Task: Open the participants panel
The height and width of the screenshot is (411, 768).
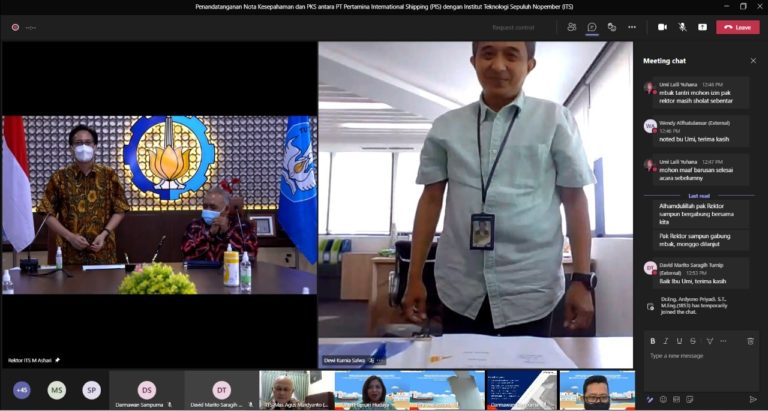Action: tap(571, 27)
